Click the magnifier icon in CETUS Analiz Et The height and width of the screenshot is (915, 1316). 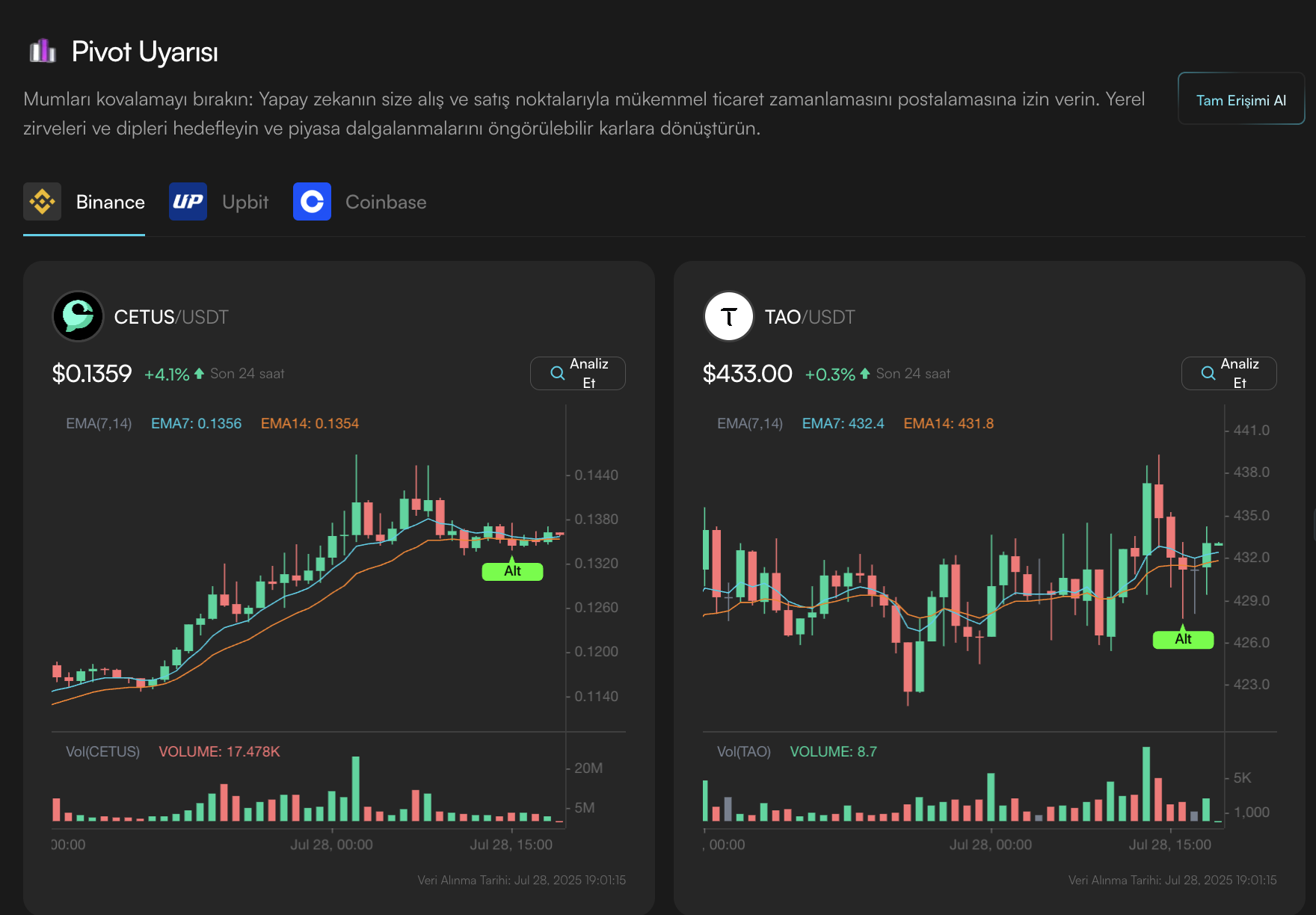[558, 373]
